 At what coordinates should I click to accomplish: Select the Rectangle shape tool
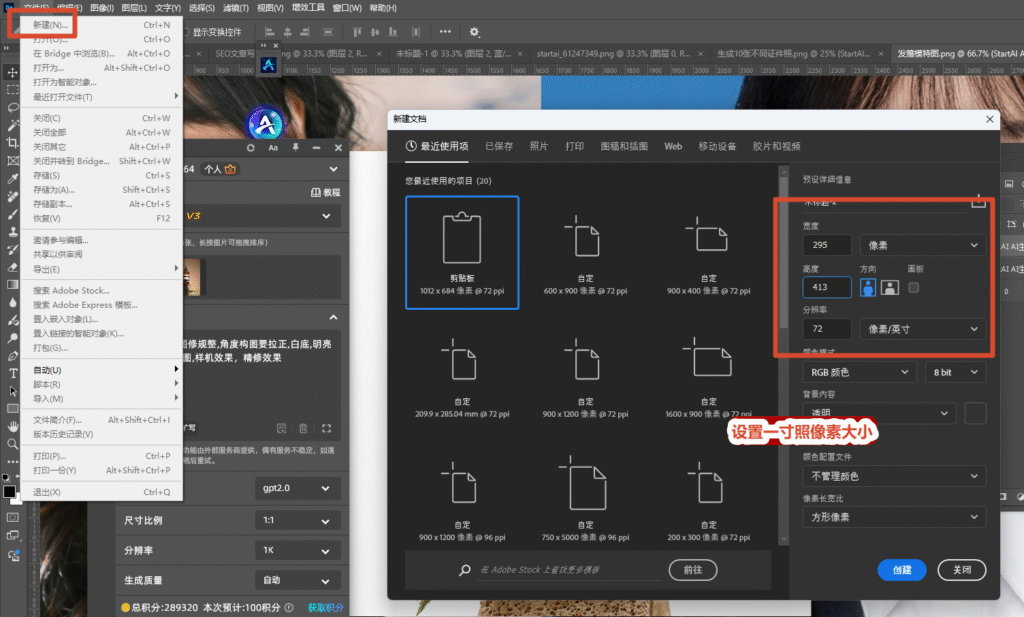[x=12, y=408]
